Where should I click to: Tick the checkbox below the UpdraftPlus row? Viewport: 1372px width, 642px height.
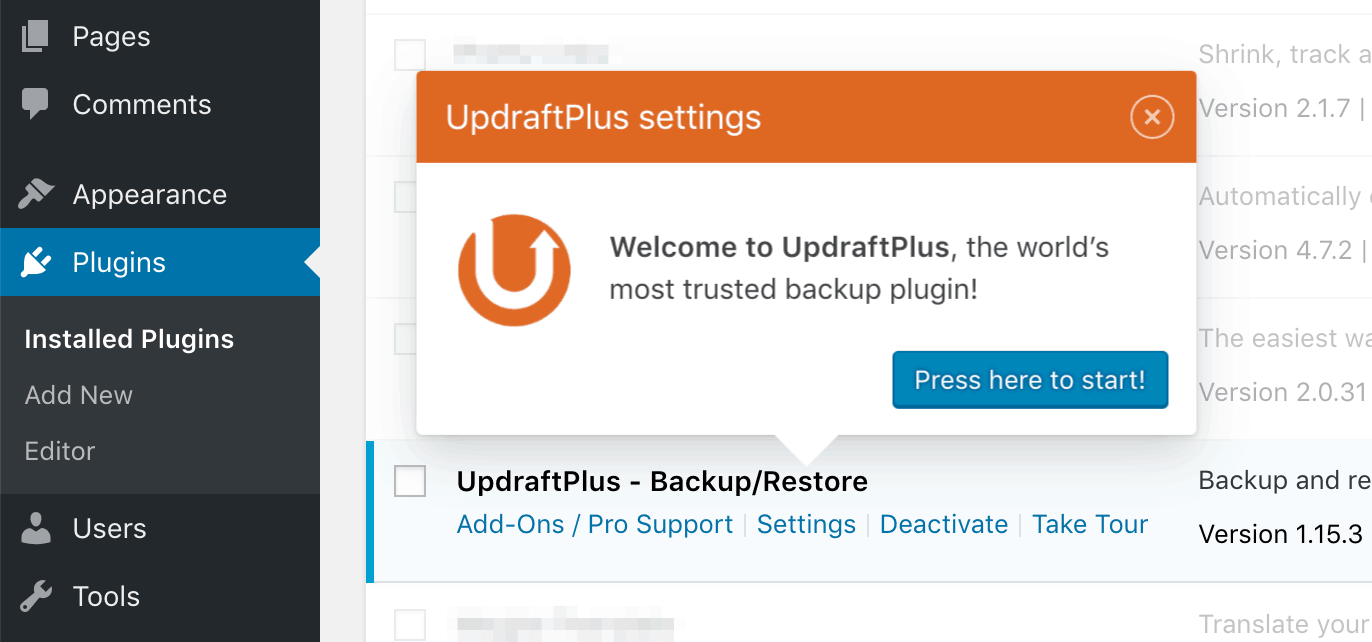click(x=410, y=624)
